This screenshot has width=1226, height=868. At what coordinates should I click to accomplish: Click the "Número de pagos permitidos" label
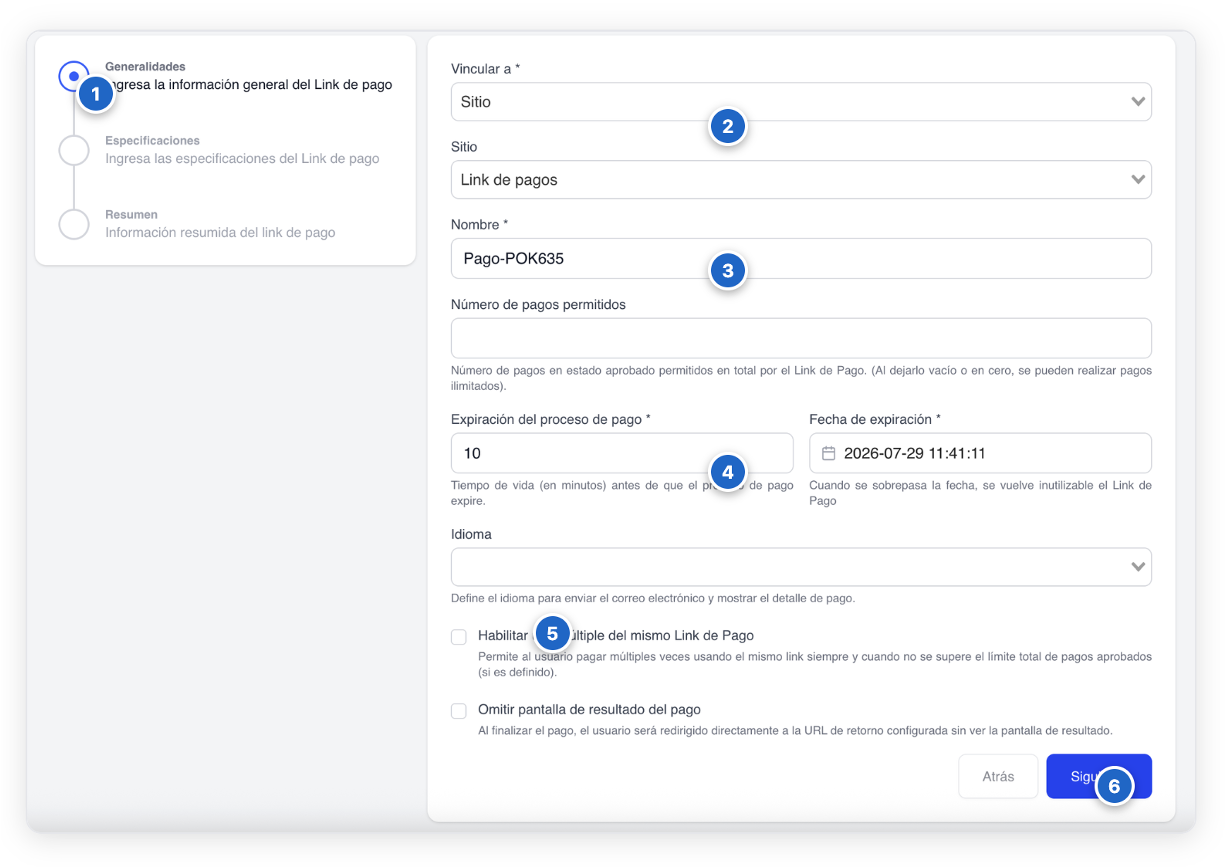coord(538,304)
